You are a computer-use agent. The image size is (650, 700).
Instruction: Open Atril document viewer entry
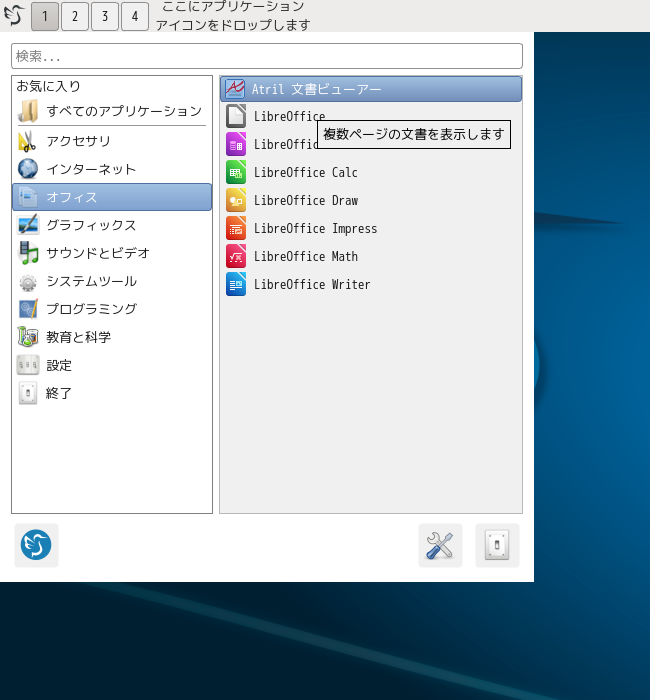tap(371, 89)
